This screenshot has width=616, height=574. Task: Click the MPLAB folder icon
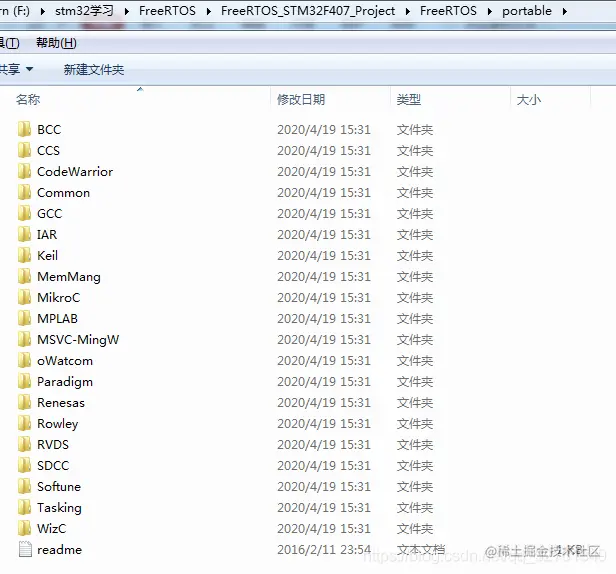point(24,318)
